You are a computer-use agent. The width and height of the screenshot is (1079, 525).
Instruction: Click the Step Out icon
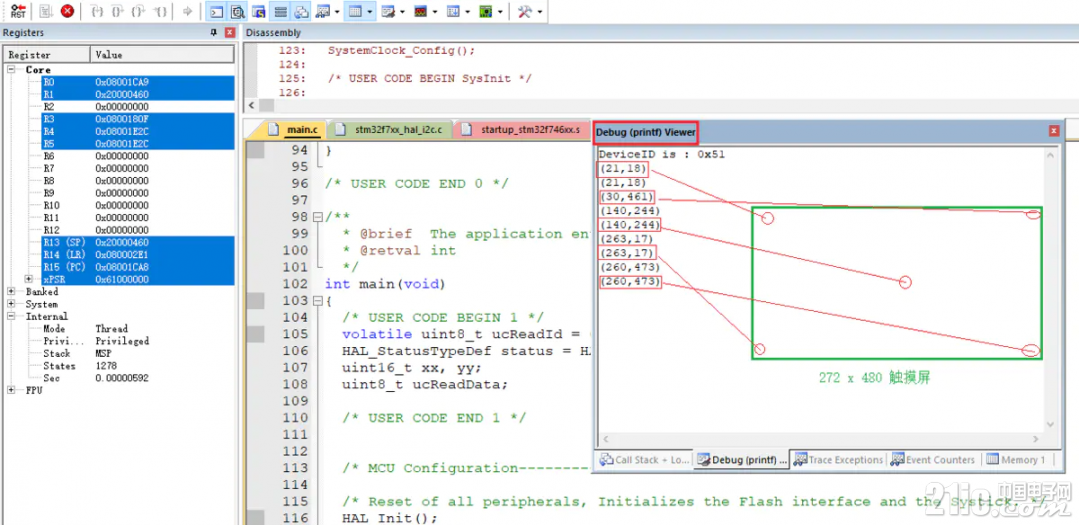tap(139, 11)
